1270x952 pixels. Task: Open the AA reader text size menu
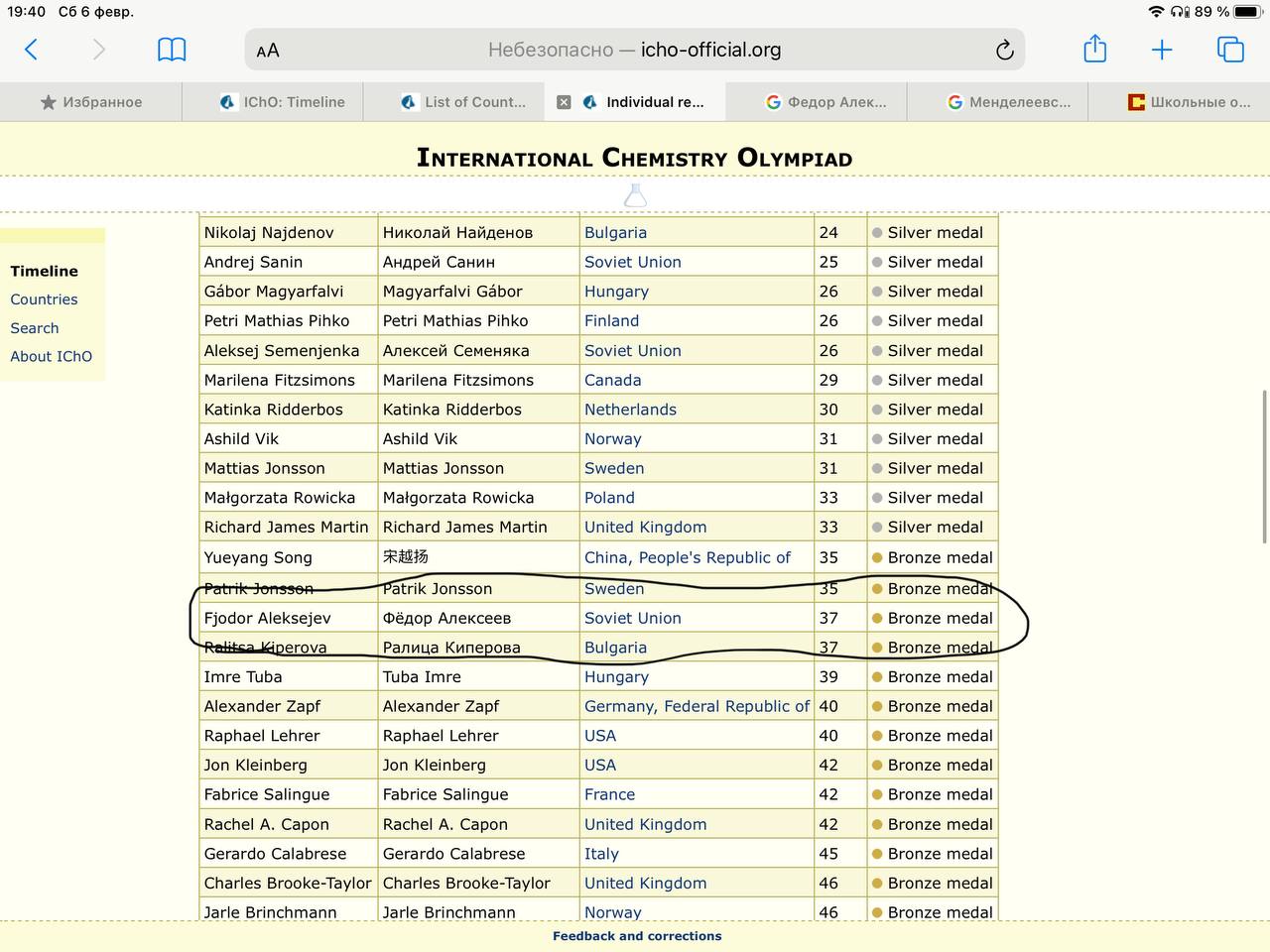[268, 51]
